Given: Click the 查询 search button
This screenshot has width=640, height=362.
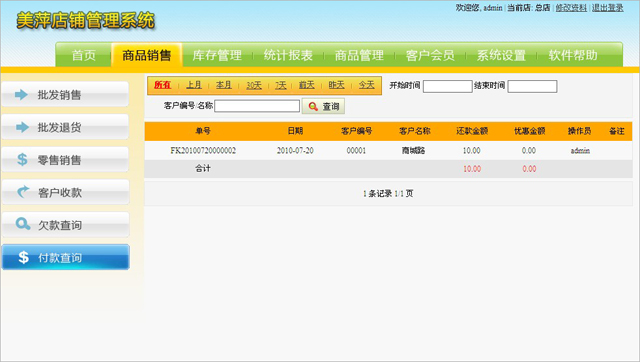Looking at the screenshot, I should (x=323, y=106).
